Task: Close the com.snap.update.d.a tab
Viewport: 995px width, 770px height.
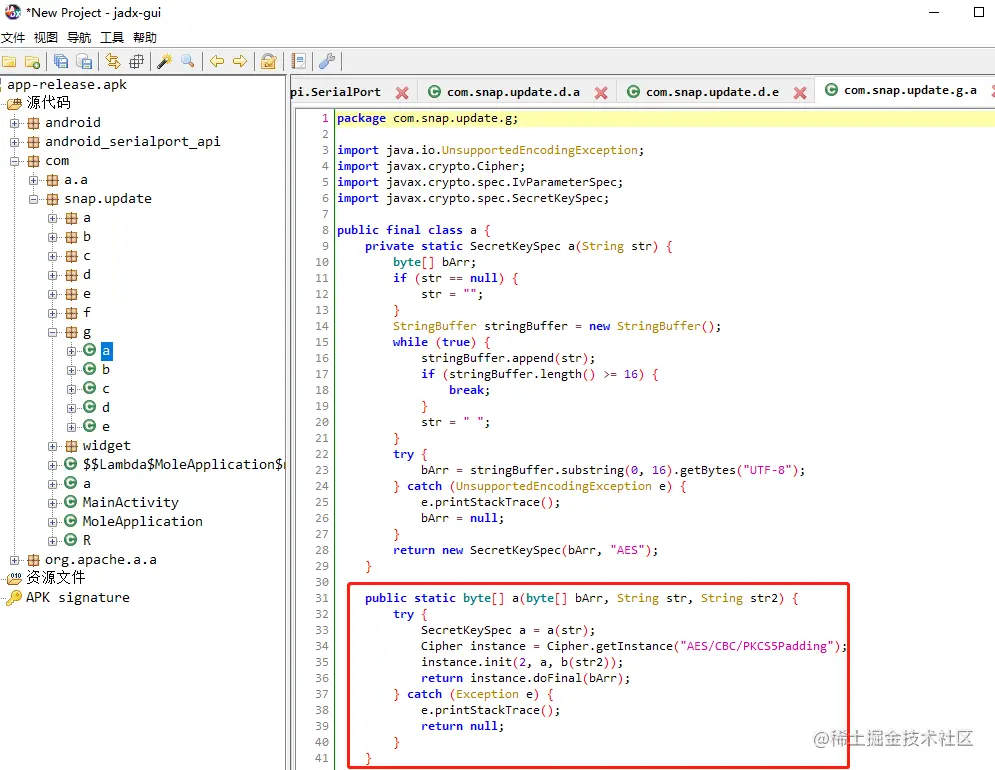Action: pos(601,93)
